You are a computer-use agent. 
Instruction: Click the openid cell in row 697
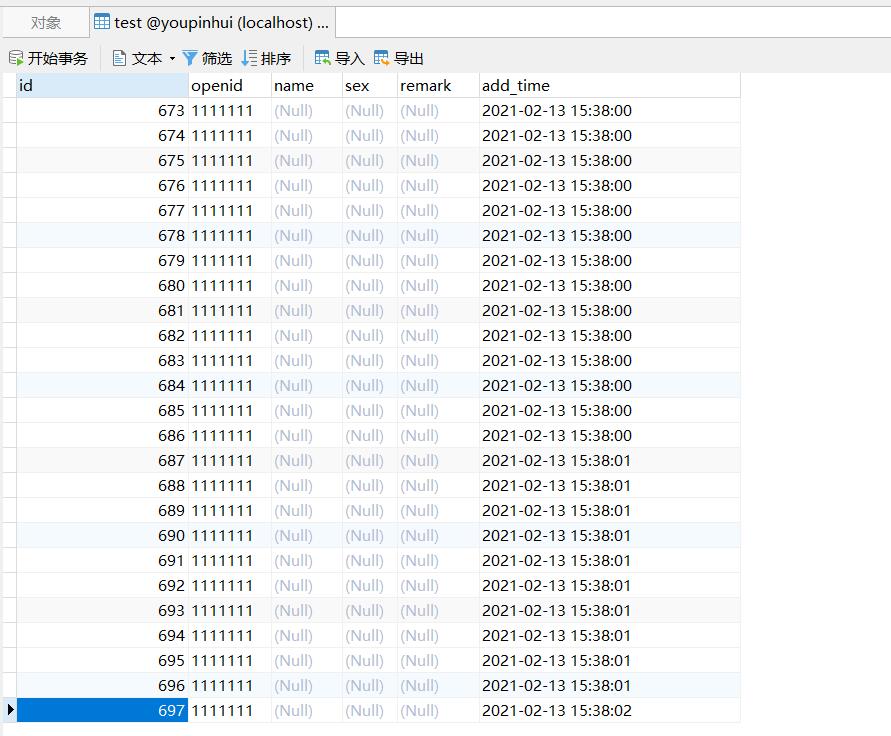click(230, 710)
